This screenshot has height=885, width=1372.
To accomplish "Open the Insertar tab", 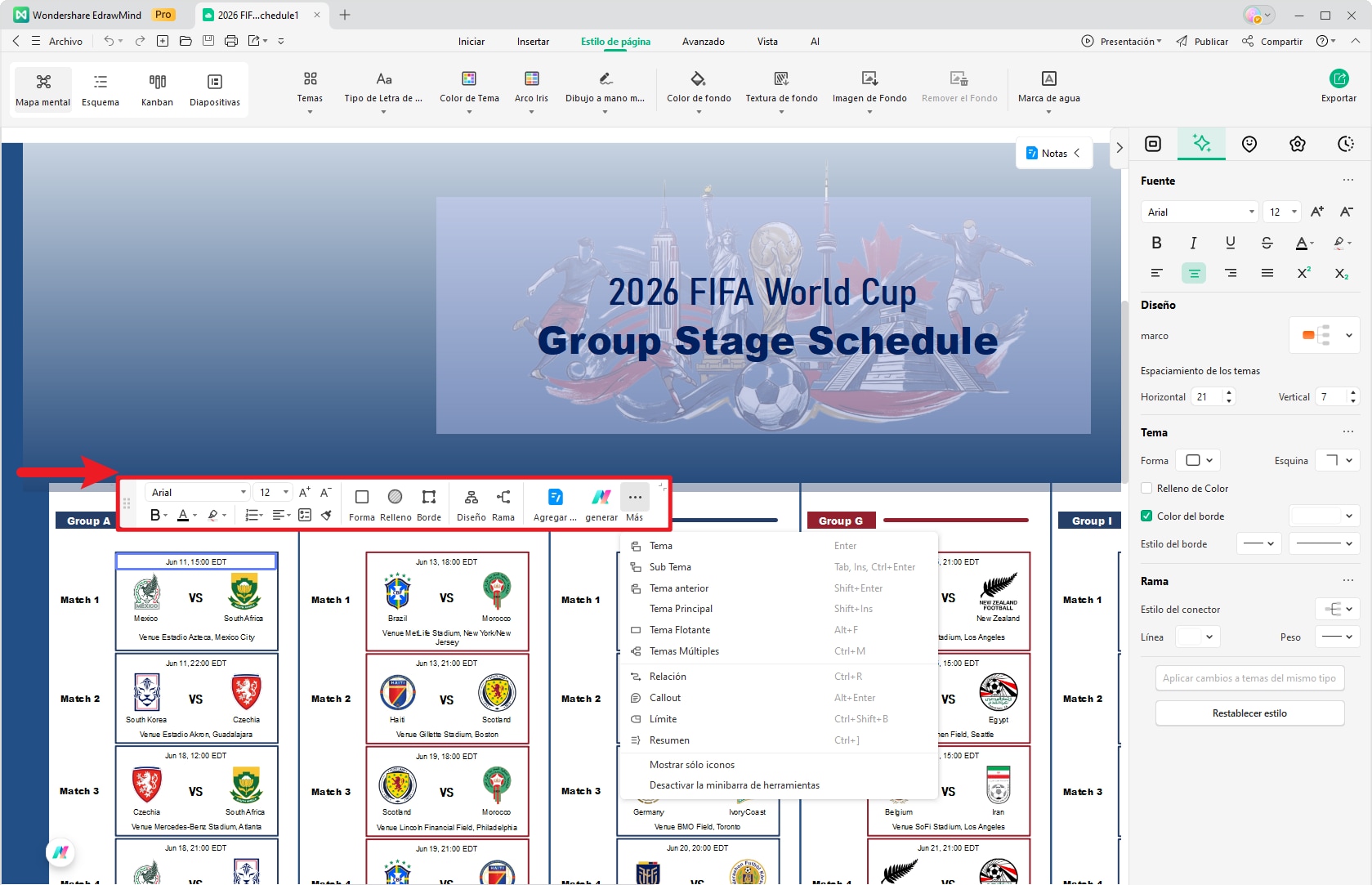I will click(x=533, y=42).
